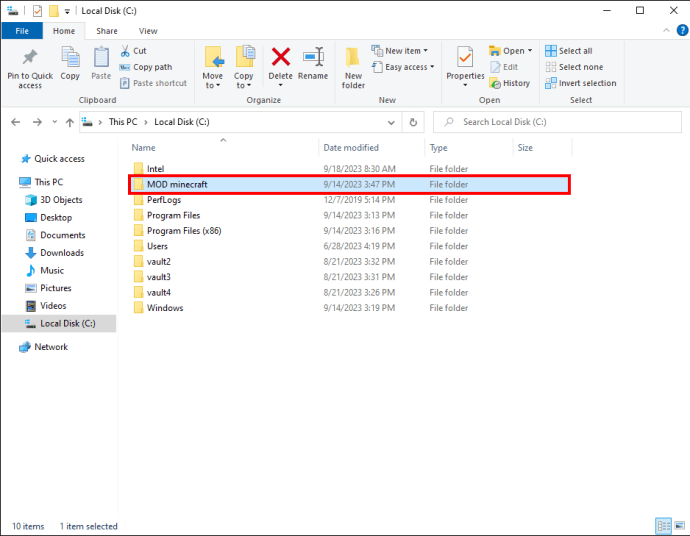Refresh the Local Disk (C:) view
Image resolution: width=690 pixels, height=536 pixels.
(413, 122)
